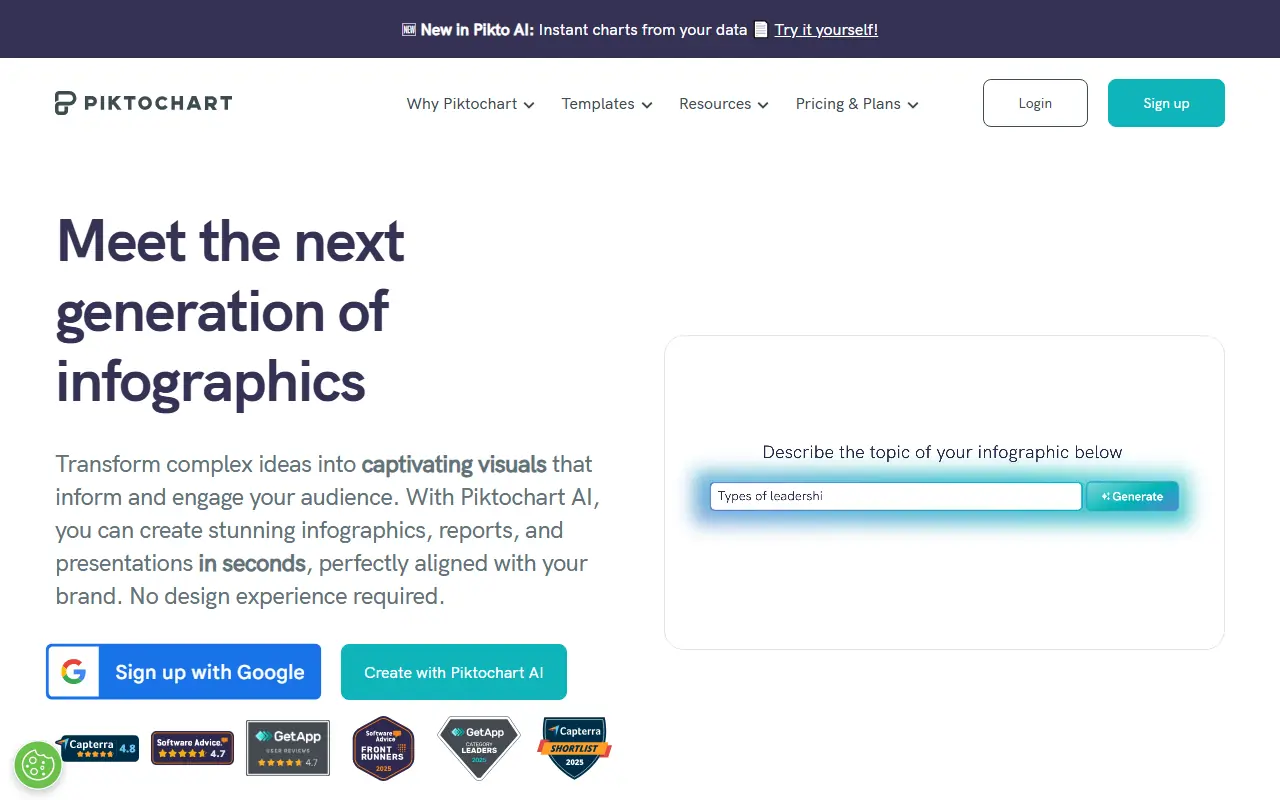This screenshot has width=1280, height=800.
Task: Click the Piktochart logo
Action: tap(142, 102)
